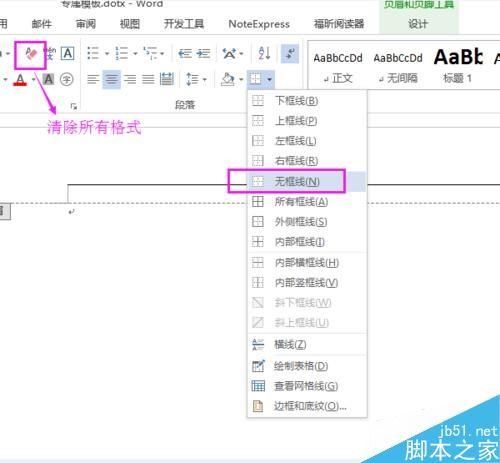Open the 福昕阅读器 tab
The height and width of the screenshot is (463, 500).
click(x=339, y=24)
